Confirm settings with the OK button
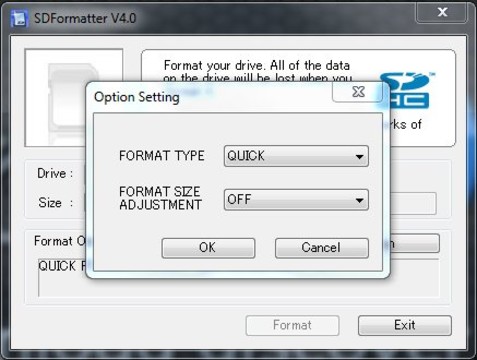This screenshot has height=360, width=477. [208, 248]
